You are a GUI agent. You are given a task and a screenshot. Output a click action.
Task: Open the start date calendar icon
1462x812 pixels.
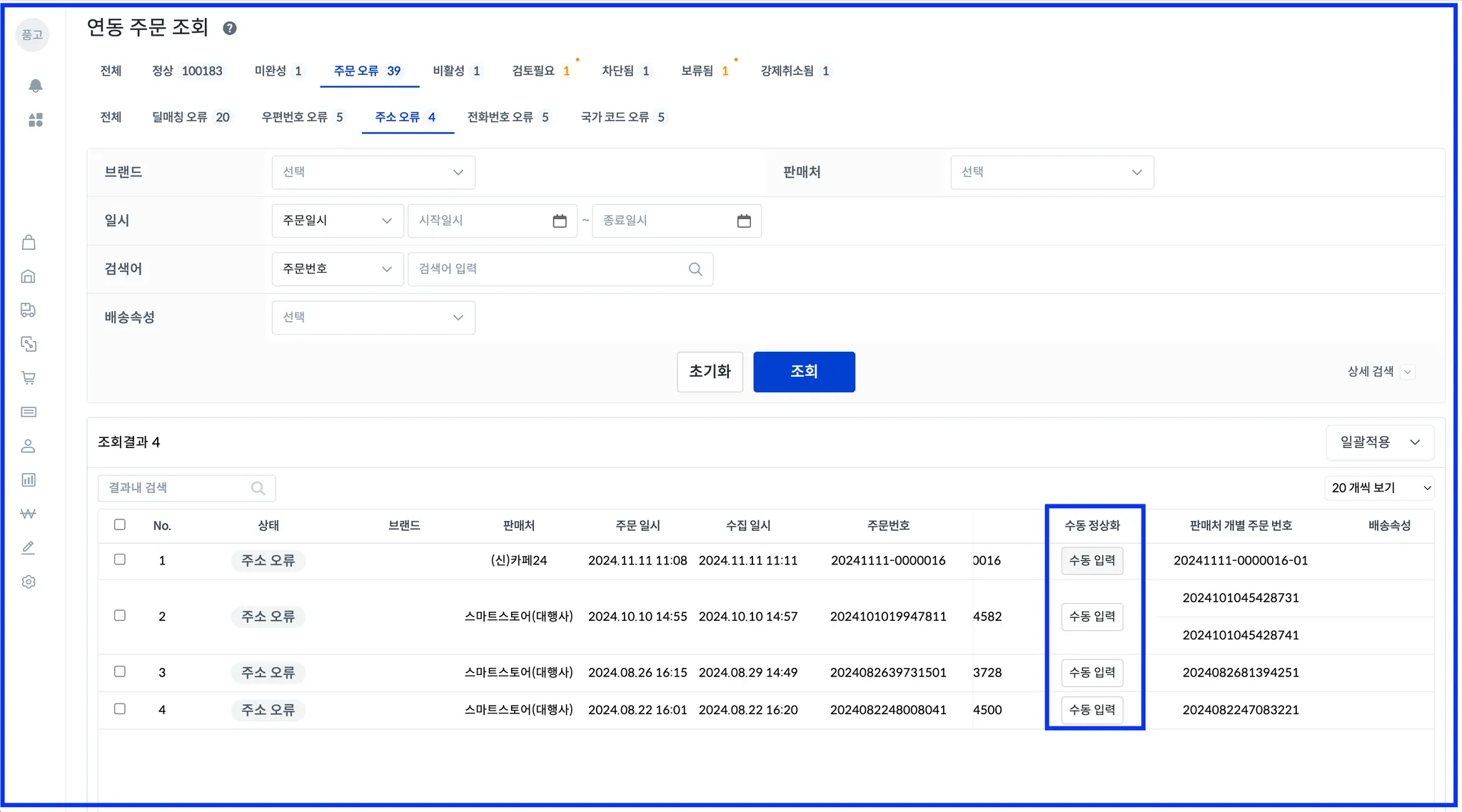[560, 221]
